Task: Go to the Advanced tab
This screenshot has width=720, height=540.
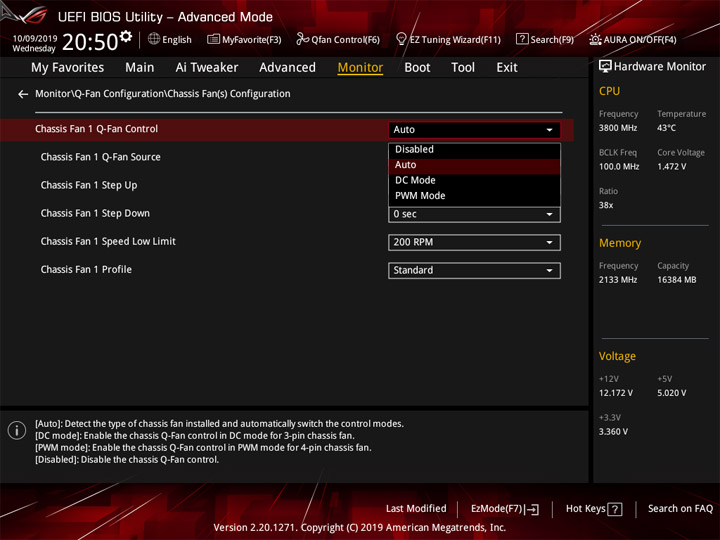Action: point(287,68)
